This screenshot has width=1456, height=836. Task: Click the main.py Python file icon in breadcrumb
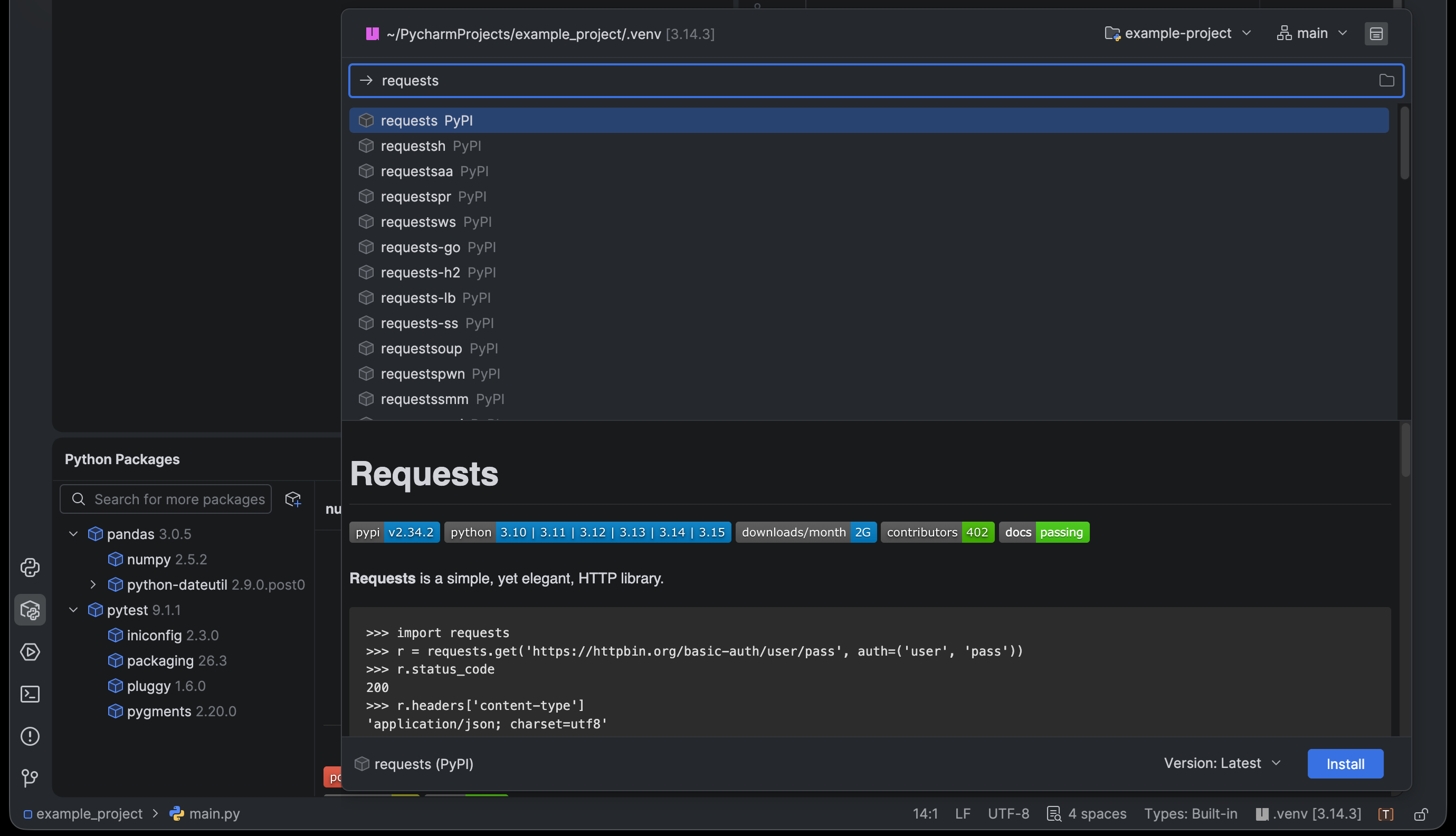click(177, 813)
